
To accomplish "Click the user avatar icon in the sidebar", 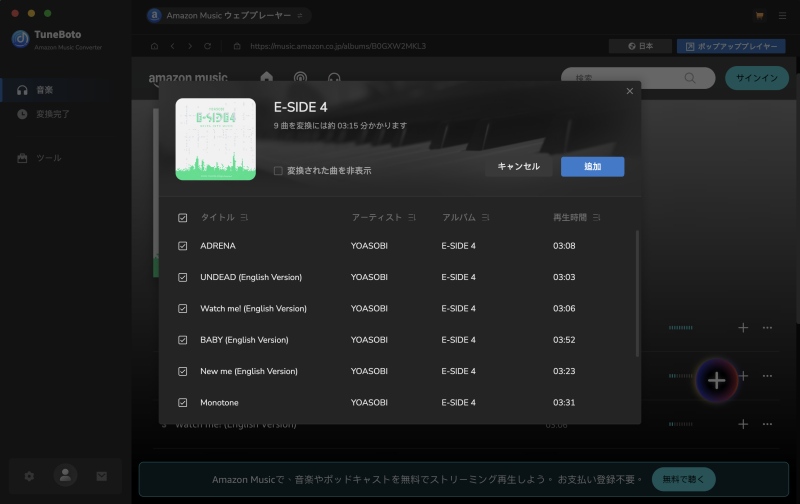I will (65, 475).
